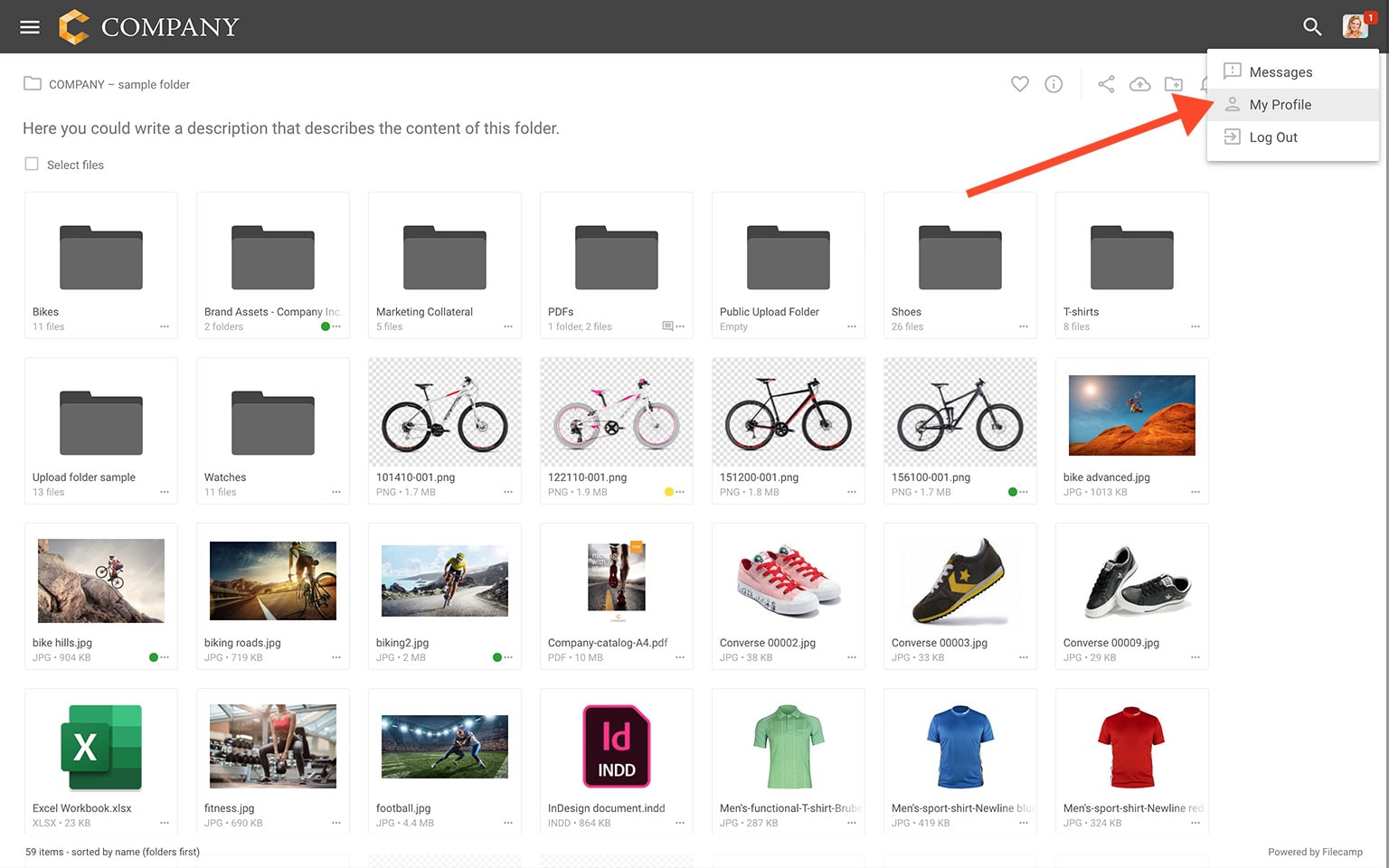Open the three-dot menu for Excel Workbook.xlsx
1389x868 pixels.
pos(165,823)
